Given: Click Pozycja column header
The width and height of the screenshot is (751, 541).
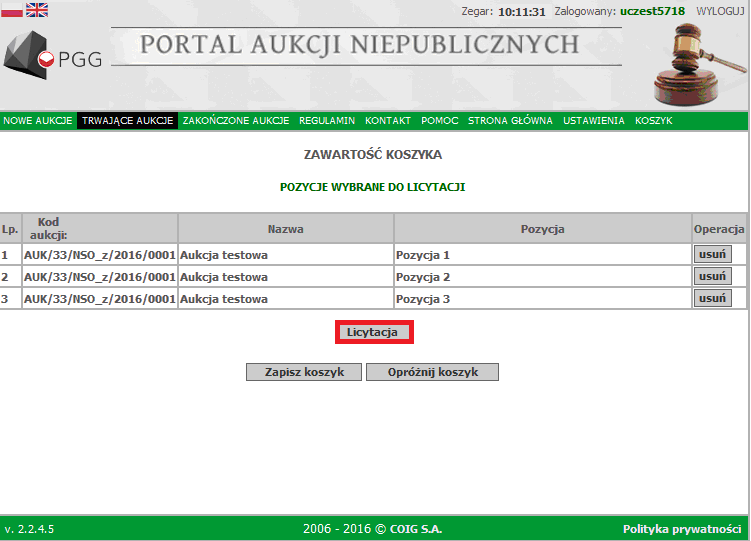Looking at the screenshot, I should click(x=543, y=229).
